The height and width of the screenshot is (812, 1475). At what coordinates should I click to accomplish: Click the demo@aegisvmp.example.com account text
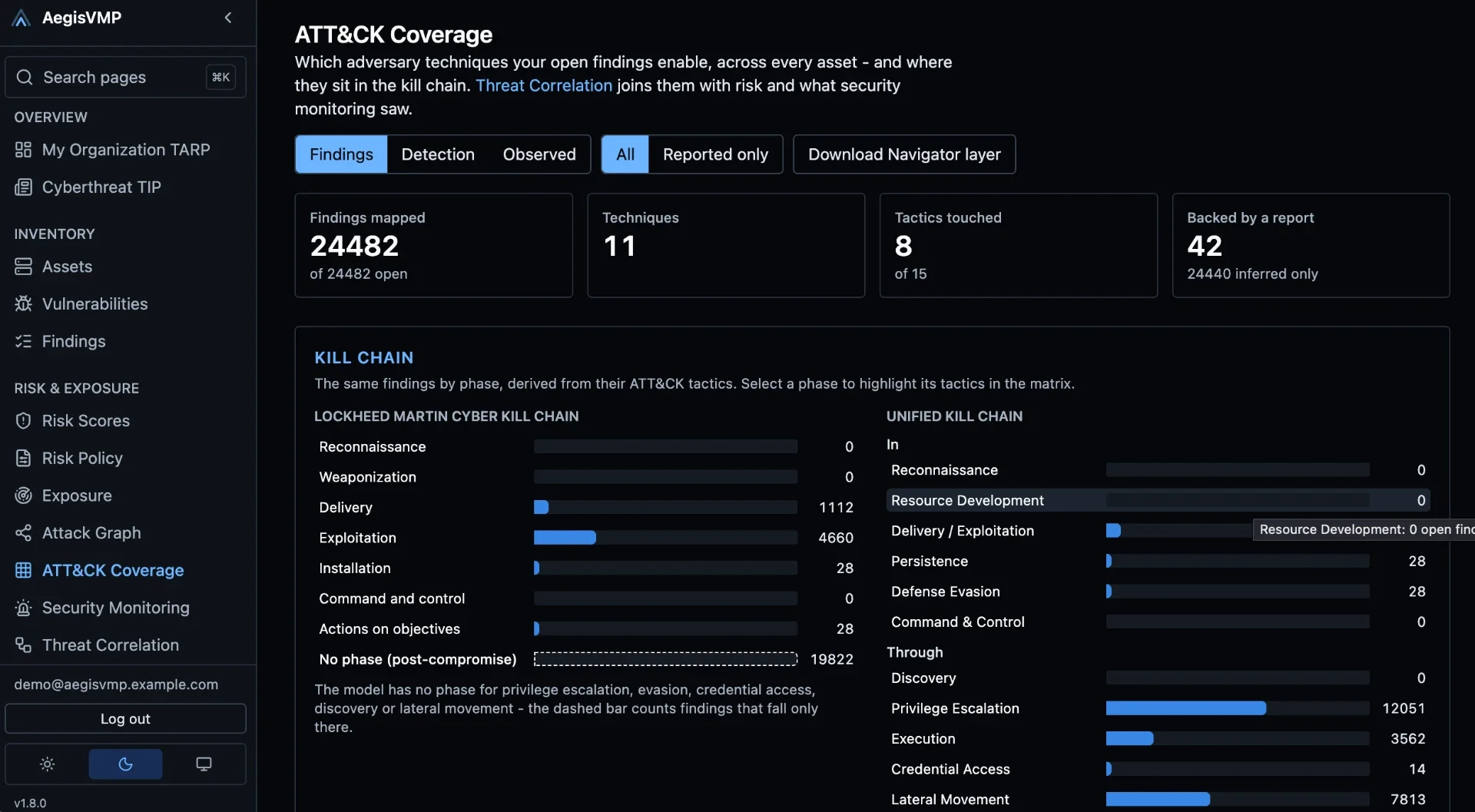[116, 684]
